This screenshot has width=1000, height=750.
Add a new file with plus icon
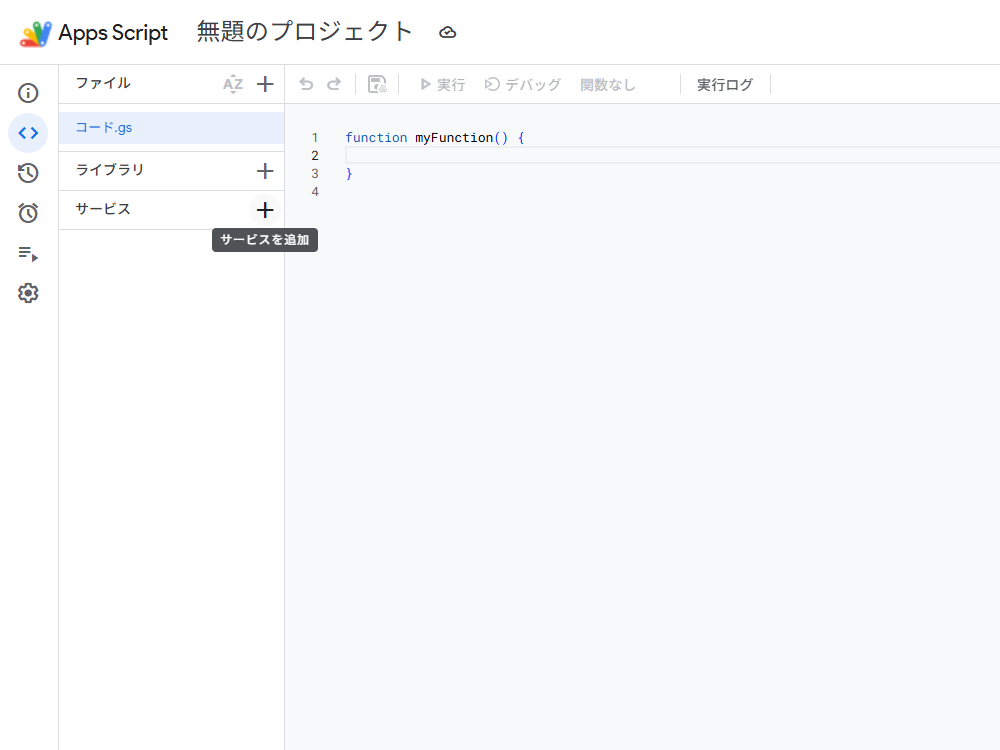(265, 84)
